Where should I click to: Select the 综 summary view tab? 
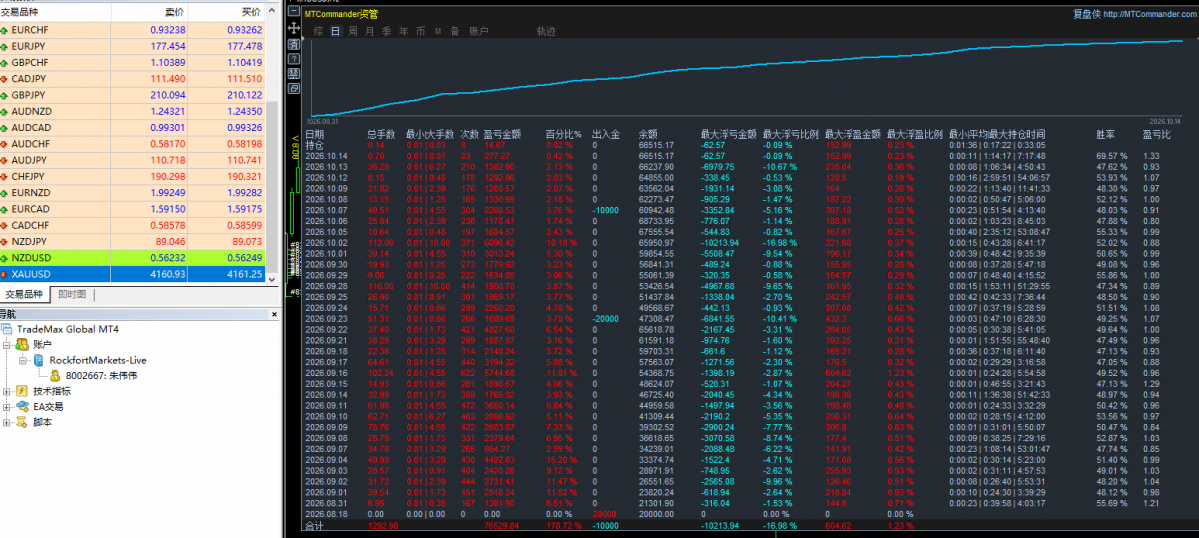click(x=318, y=31)
